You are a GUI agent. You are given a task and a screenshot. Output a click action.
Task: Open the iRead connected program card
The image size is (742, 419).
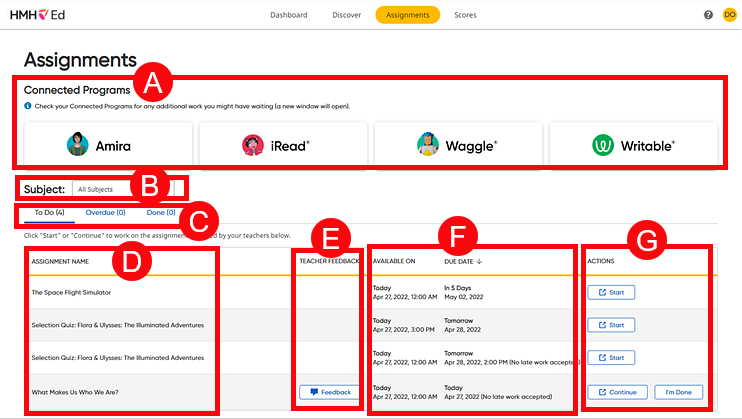(x=283, y=145)
